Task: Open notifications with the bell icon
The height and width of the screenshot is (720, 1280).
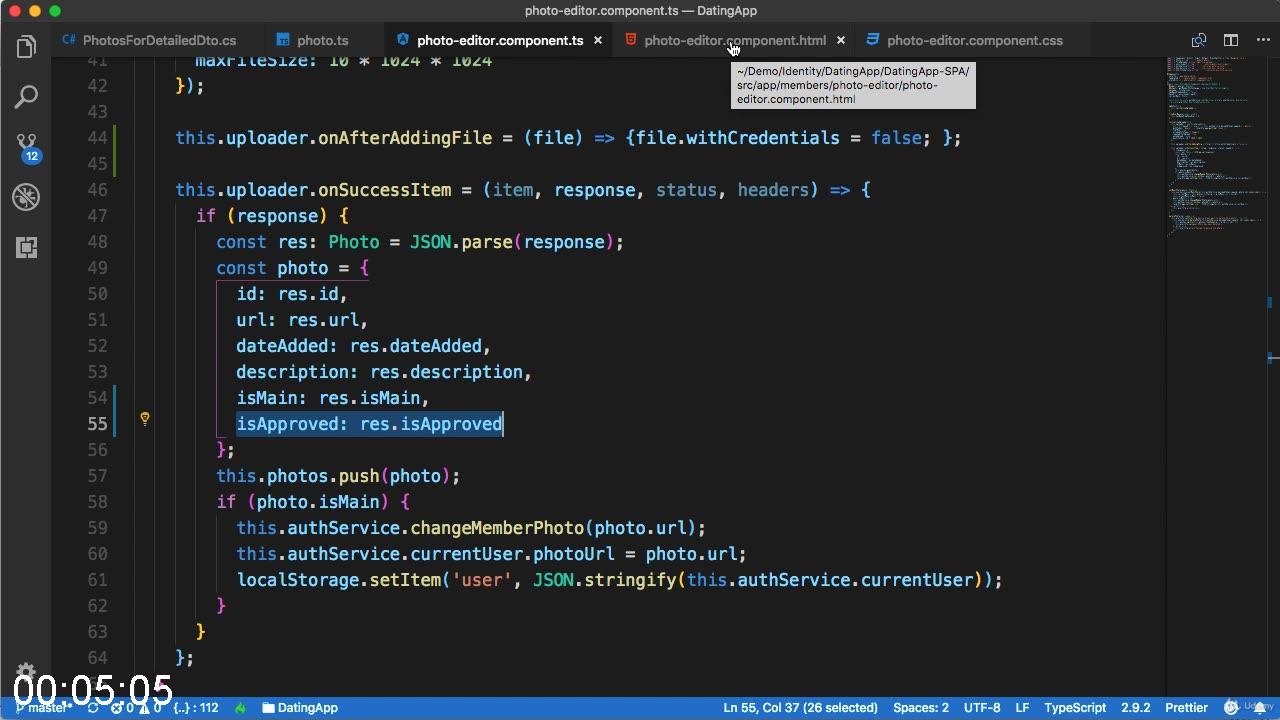Action: click(x=1262, y=707)
